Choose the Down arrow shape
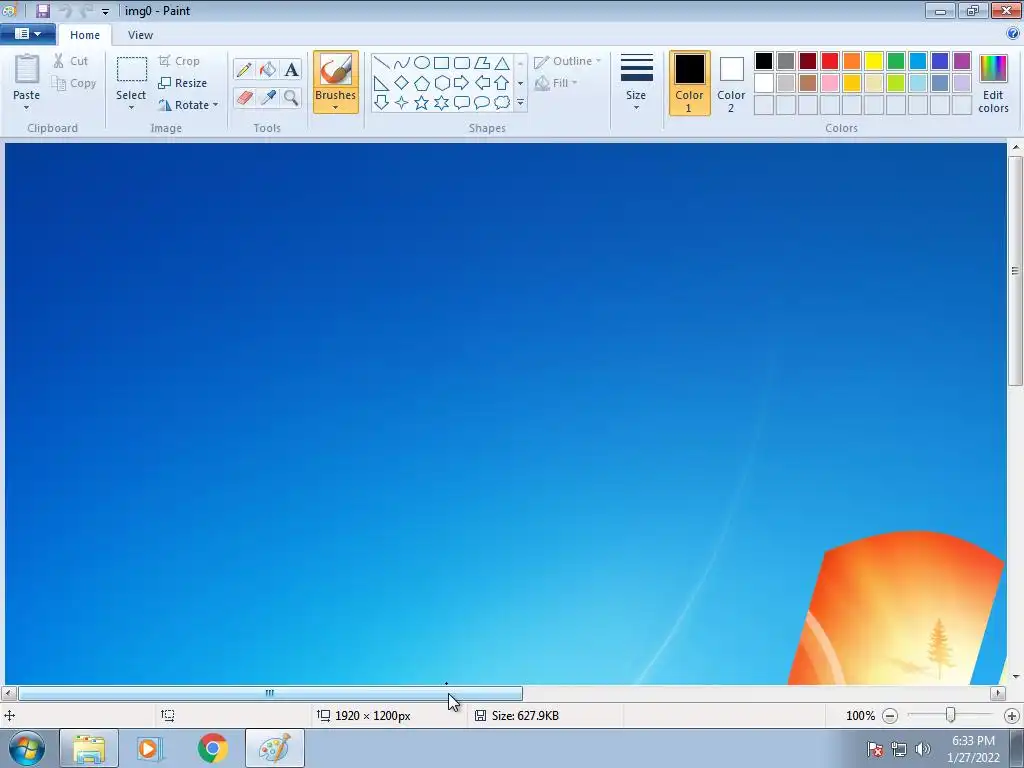 pyautogui.click(x=382, y=103)
